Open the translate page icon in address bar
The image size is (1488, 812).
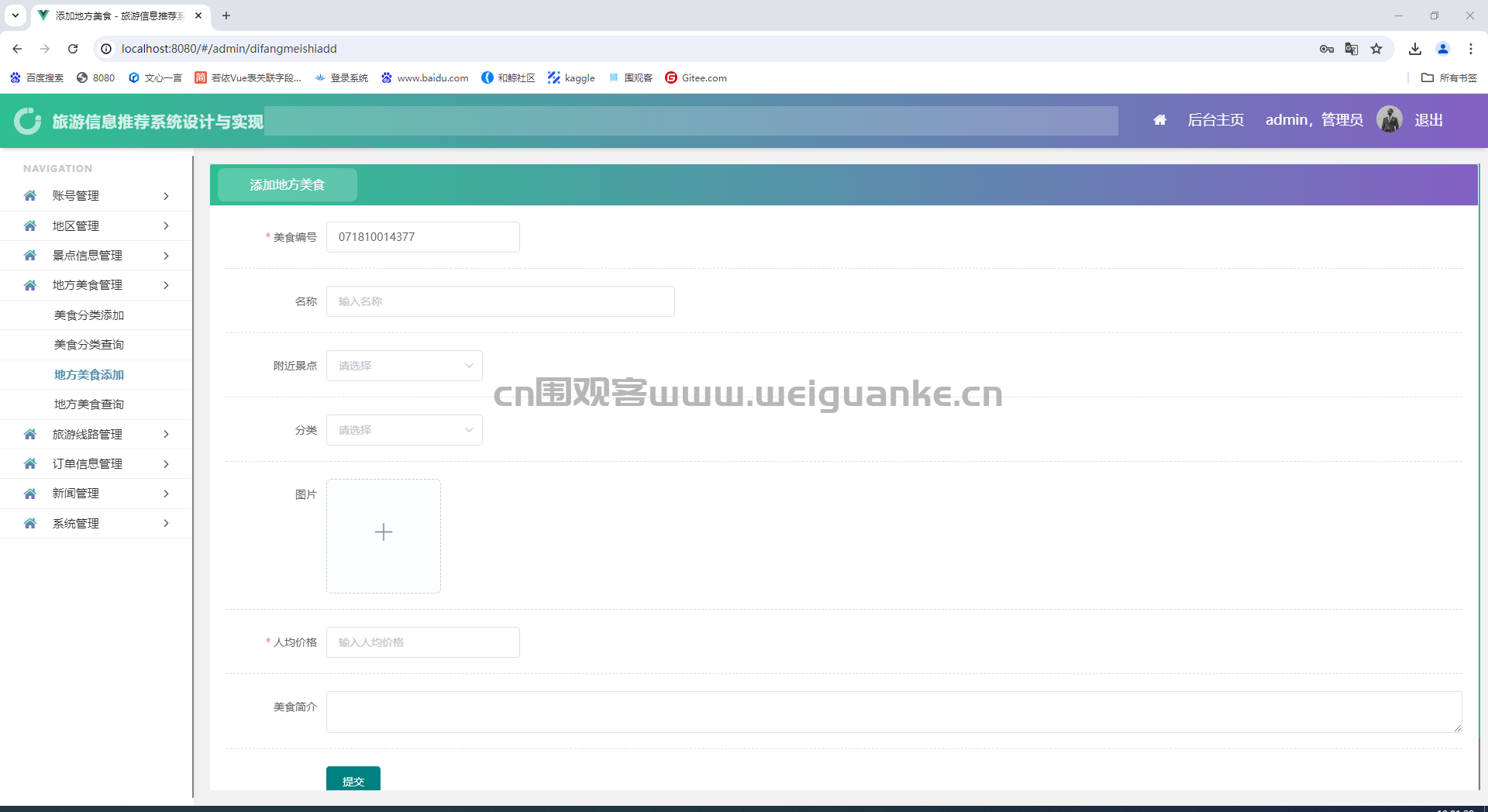(x=1352, y=49)
